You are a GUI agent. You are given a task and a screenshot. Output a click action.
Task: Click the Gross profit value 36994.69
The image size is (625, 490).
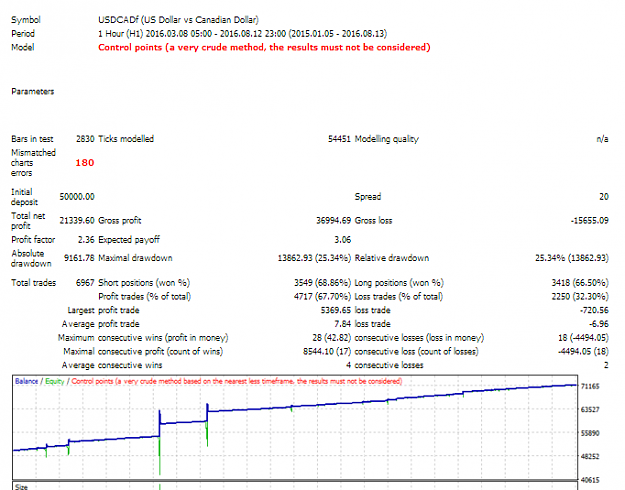334,220
